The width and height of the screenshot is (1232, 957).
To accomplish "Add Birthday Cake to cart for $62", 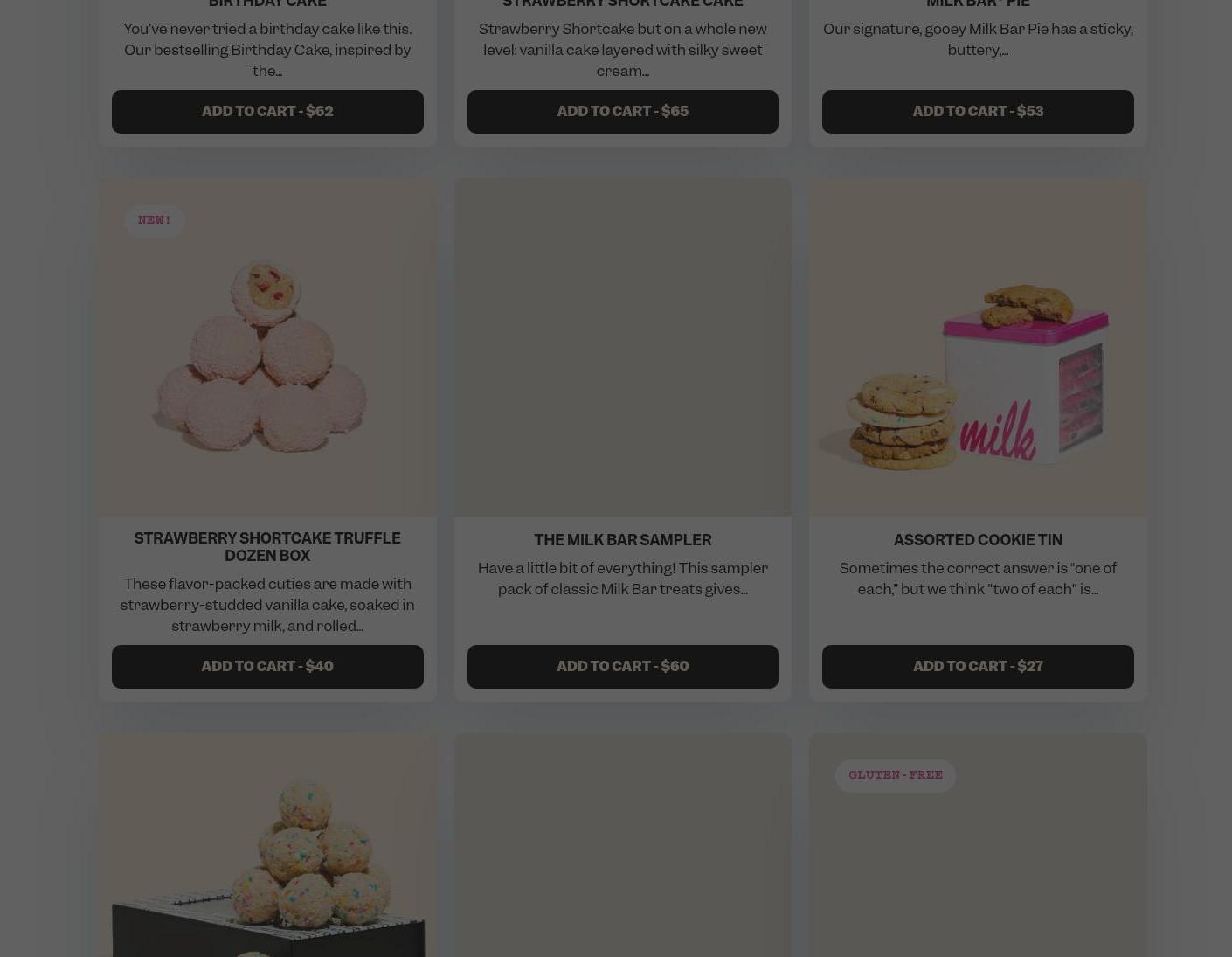I will point(267,112).
